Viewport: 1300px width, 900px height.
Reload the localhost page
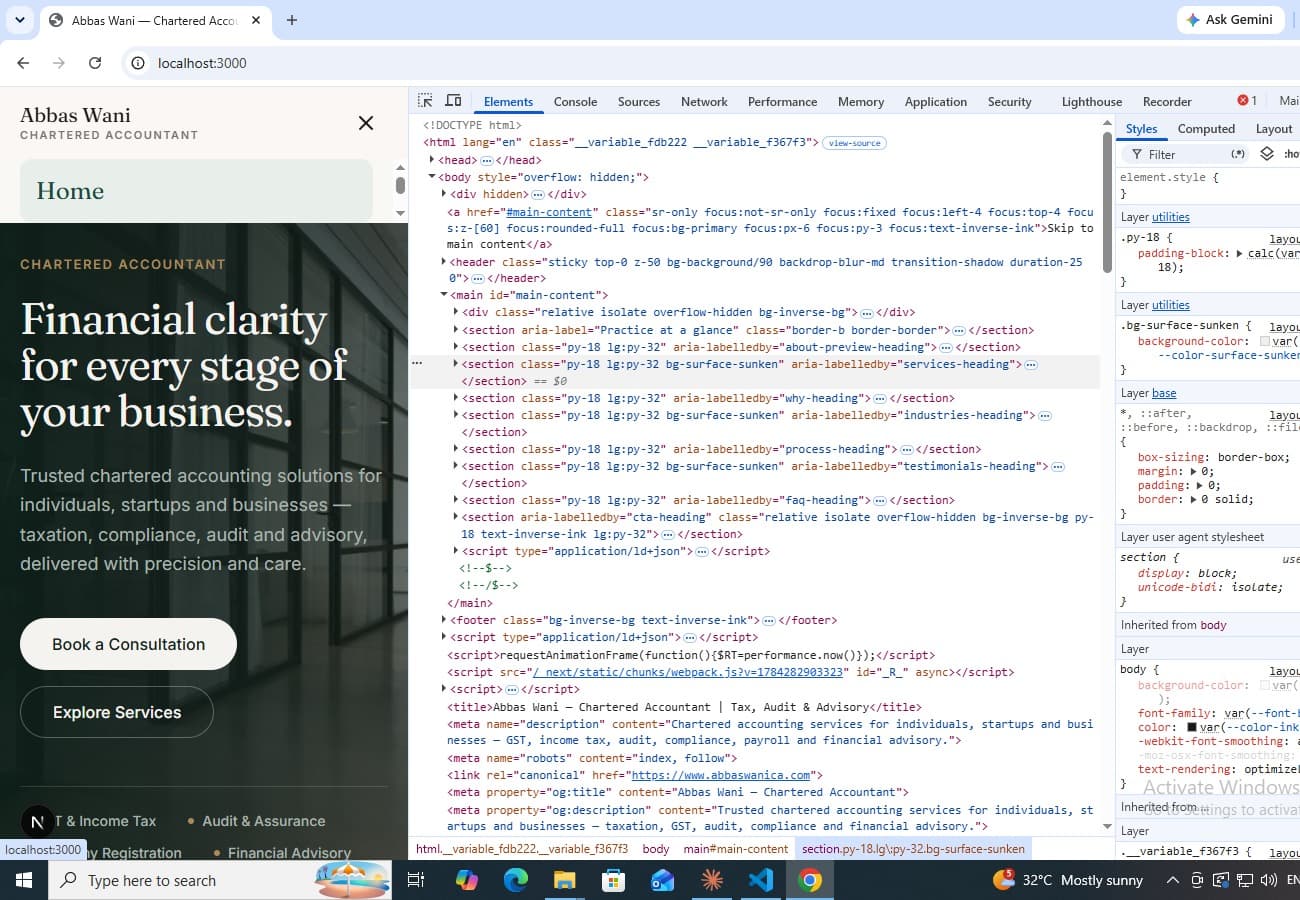point(95,63)
